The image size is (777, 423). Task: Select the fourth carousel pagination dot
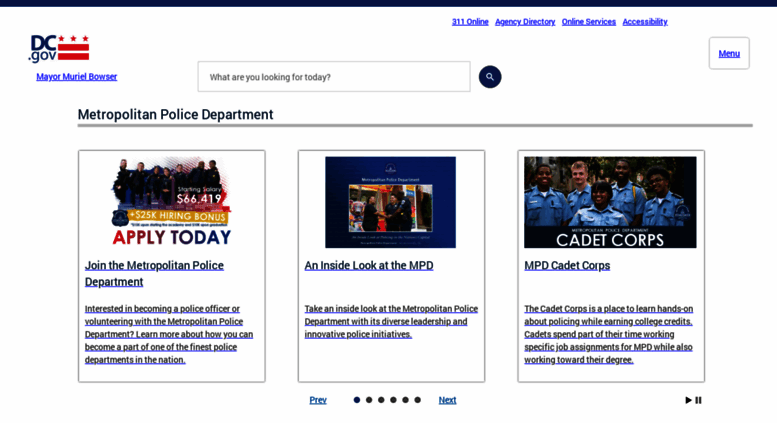pyautogui.click(x=393, y=400)
